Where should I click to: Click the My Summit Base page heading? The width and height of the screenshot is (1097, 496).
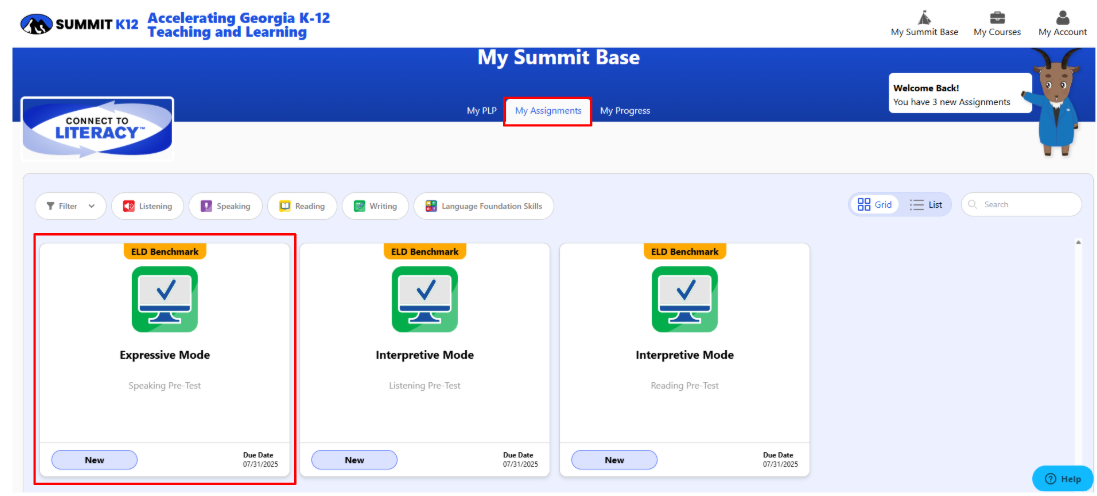[558, 57]
